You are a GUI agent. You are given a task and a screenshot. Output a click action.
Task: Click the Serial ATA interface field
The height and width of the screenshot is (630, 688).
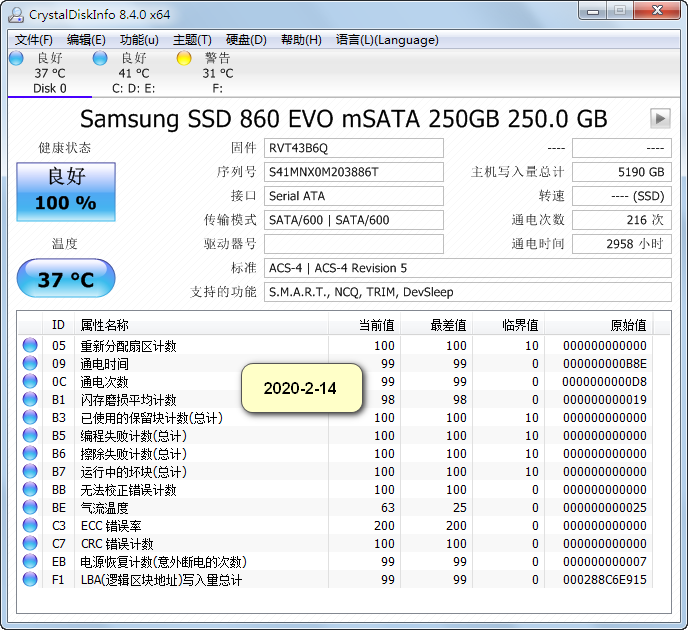354,196
